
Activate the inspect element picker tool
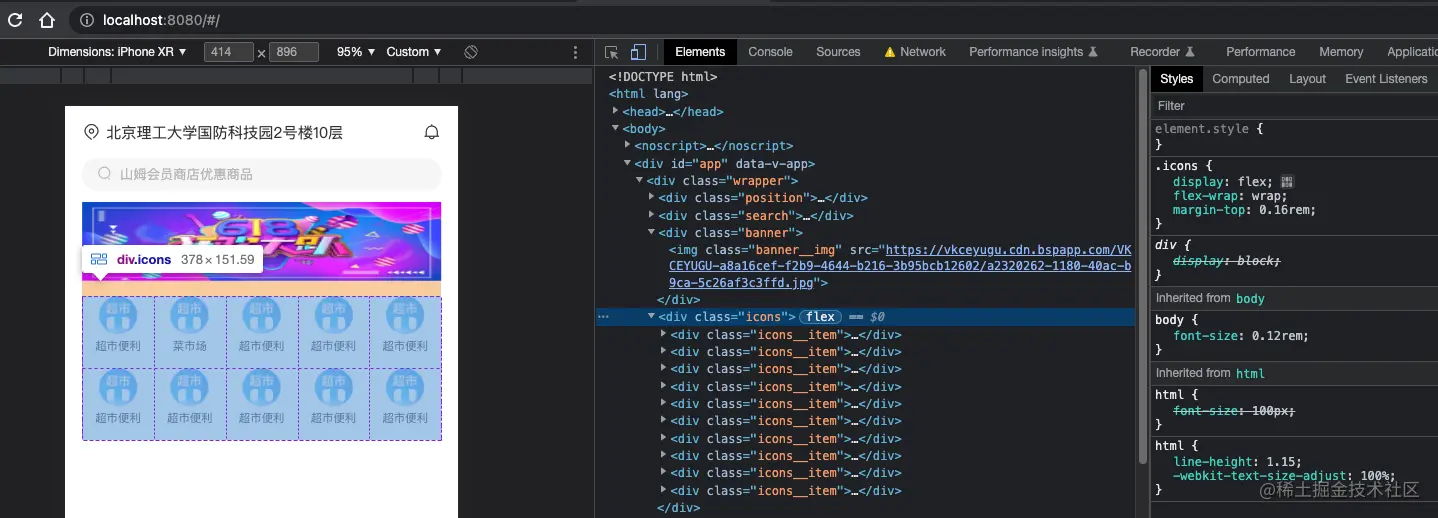pos(612,52)
